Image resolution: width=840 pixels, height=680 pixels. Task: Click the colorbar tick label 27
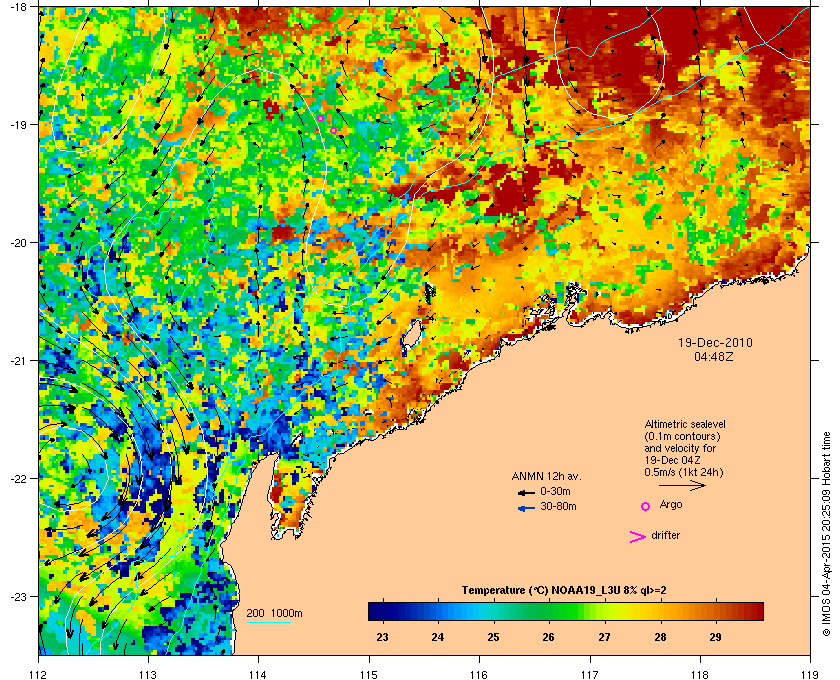pyautogui.click(x=604, y=637)
